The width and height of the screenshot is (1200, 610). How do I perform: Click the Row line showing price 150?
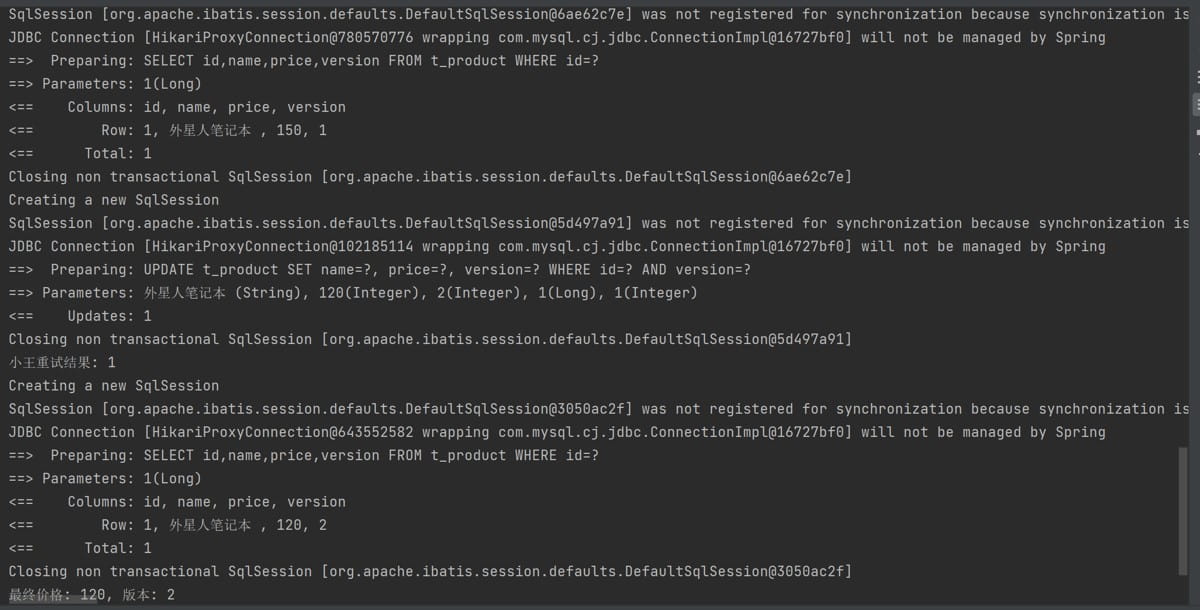(213, 130)
